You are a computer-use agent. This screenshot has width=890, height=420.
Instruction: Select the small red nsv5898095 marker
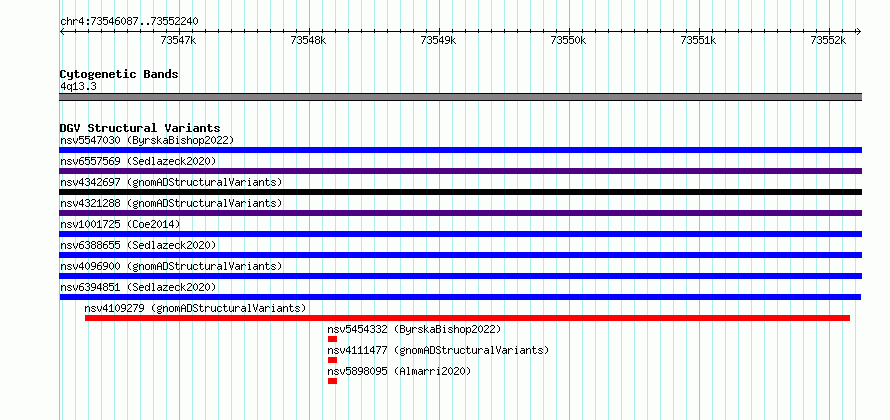(x=332, y=381)
